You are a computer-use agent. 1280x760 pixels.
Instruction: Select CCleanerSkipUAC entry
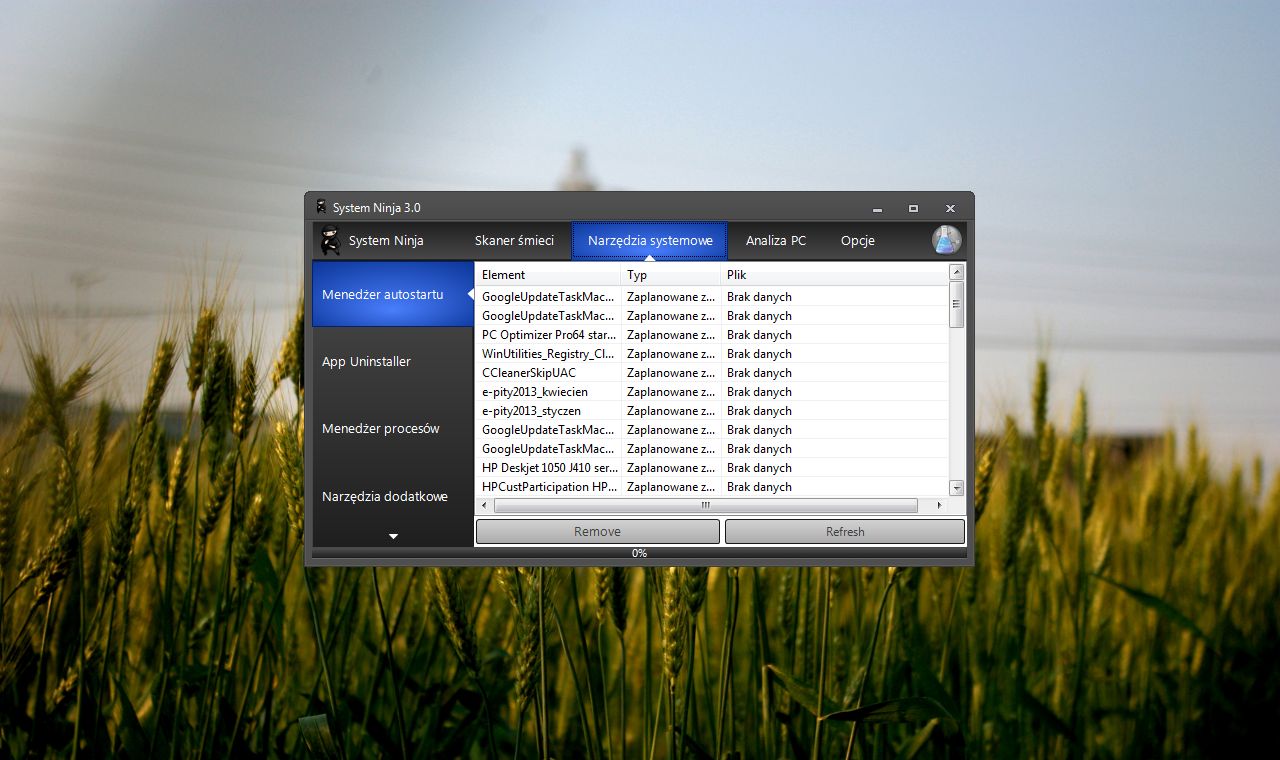tap(712, 372)
